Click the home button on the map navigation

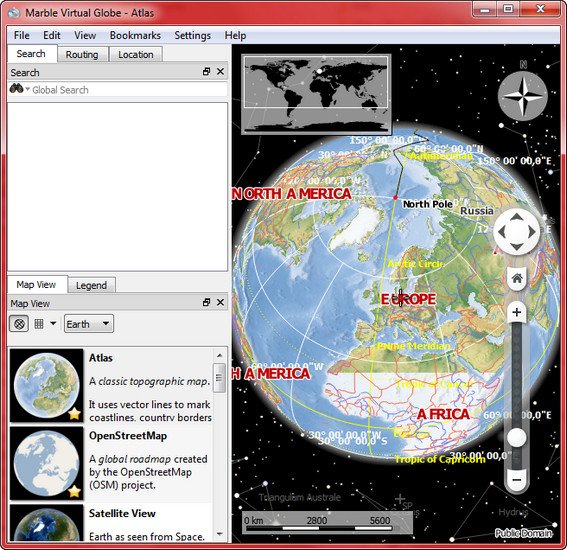(x=517, y=278)
